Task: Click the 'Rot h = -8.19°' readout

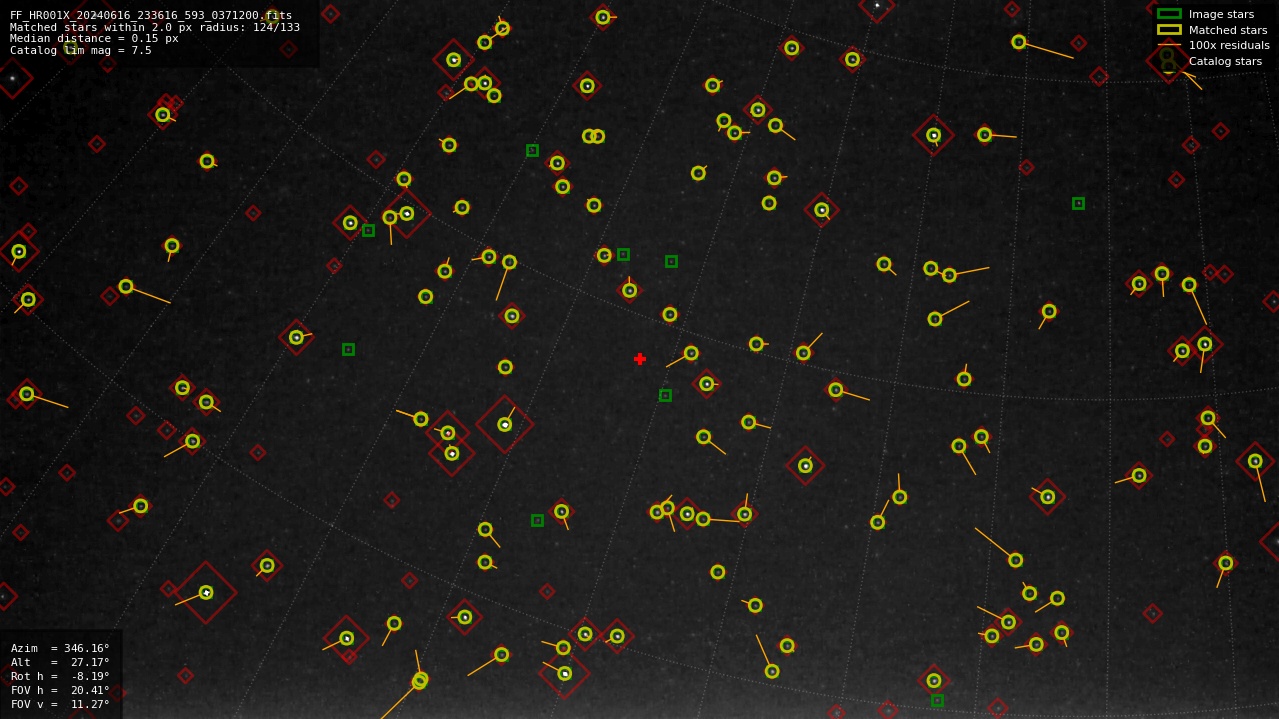Action: pyautogui.click(x=60, y=676)
